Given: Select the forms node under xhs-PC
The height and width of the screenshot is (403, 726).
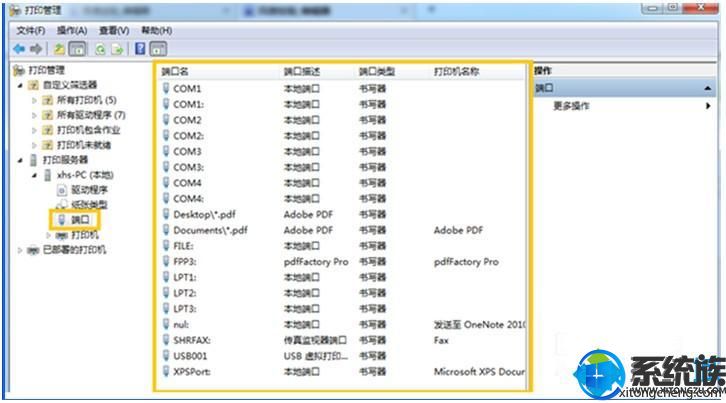Looking at the screenshot, I should click(x=89, y=204).
